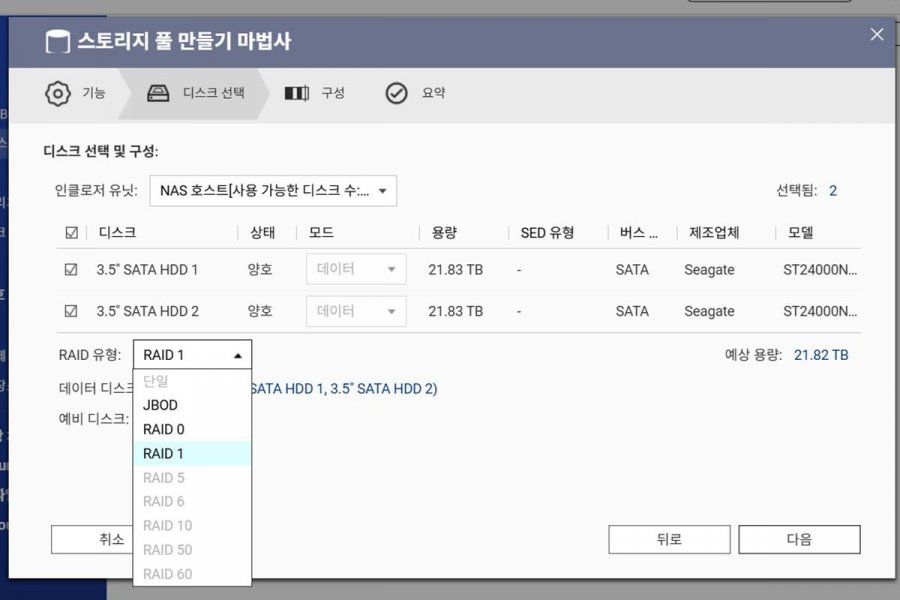Click the disabled RAID 50 option
The width and height of the screenshot is (900, 600).
pyautogui.click(x=192, y=550)
